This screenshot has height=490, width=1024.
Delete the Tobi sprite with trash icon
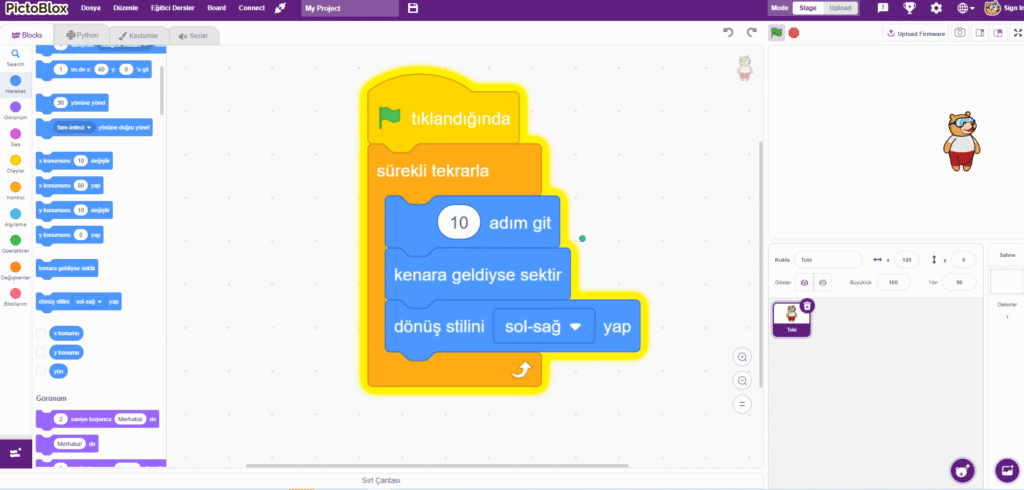[x=808, y=306]
